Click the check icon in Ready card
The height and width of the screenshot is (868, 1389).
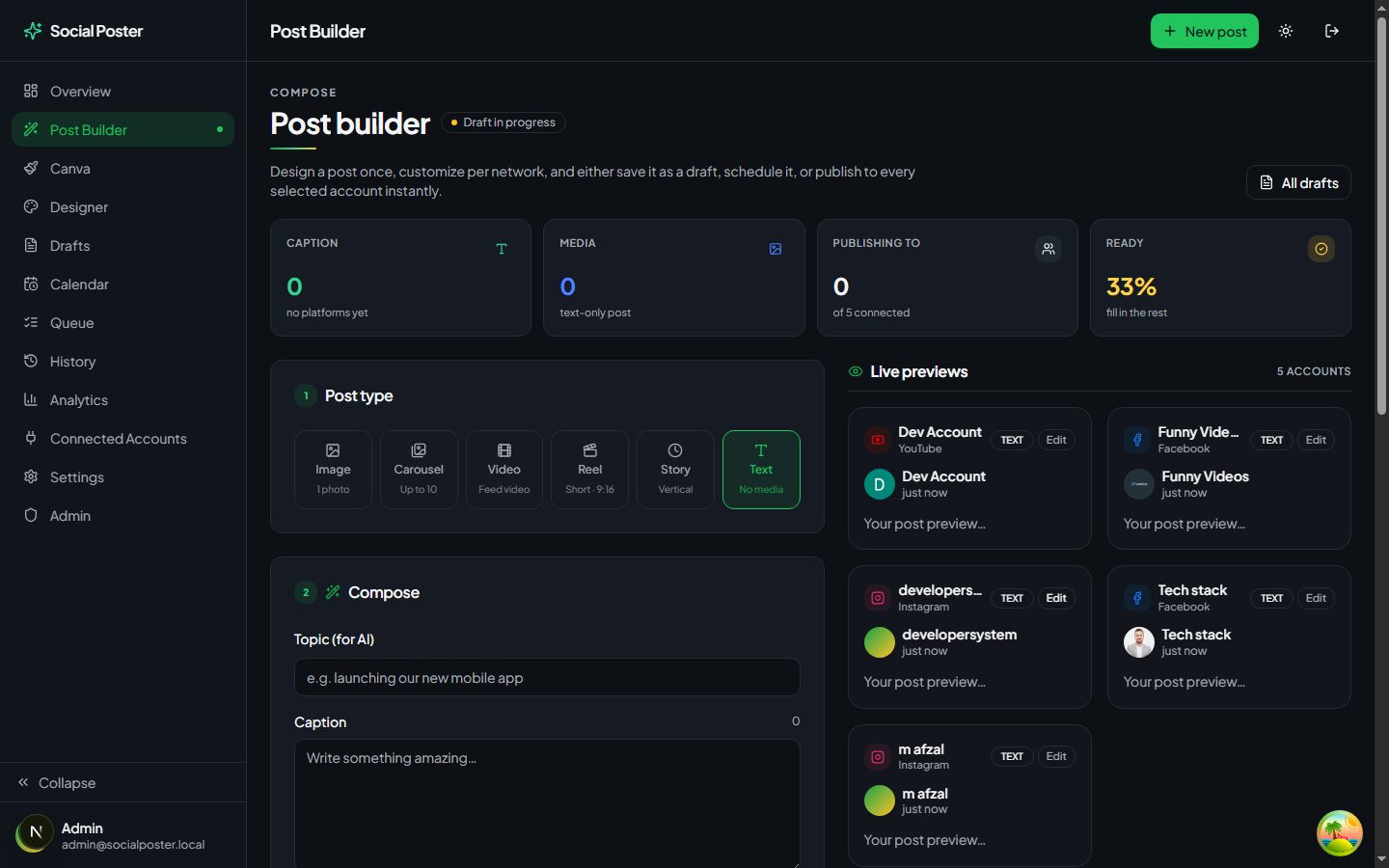[1321, 249]
